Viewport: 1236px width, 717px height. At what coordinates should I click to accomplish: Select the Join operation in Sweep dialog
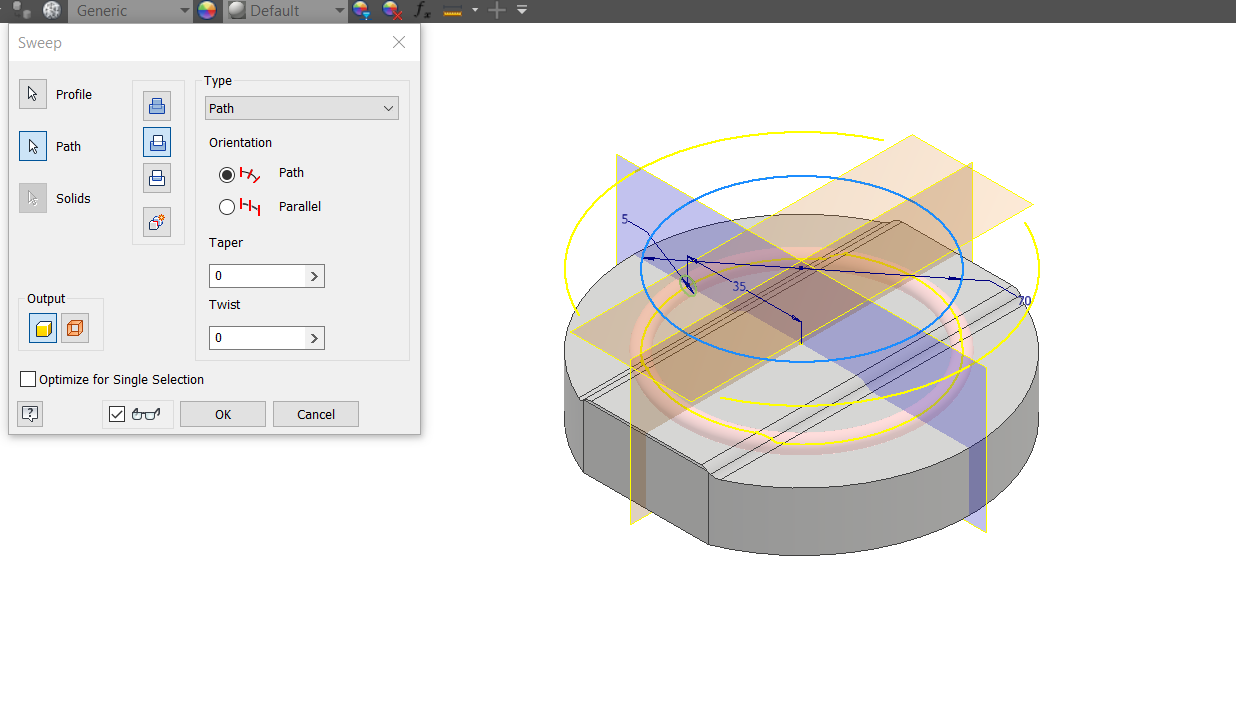click(x=157, y=105)
